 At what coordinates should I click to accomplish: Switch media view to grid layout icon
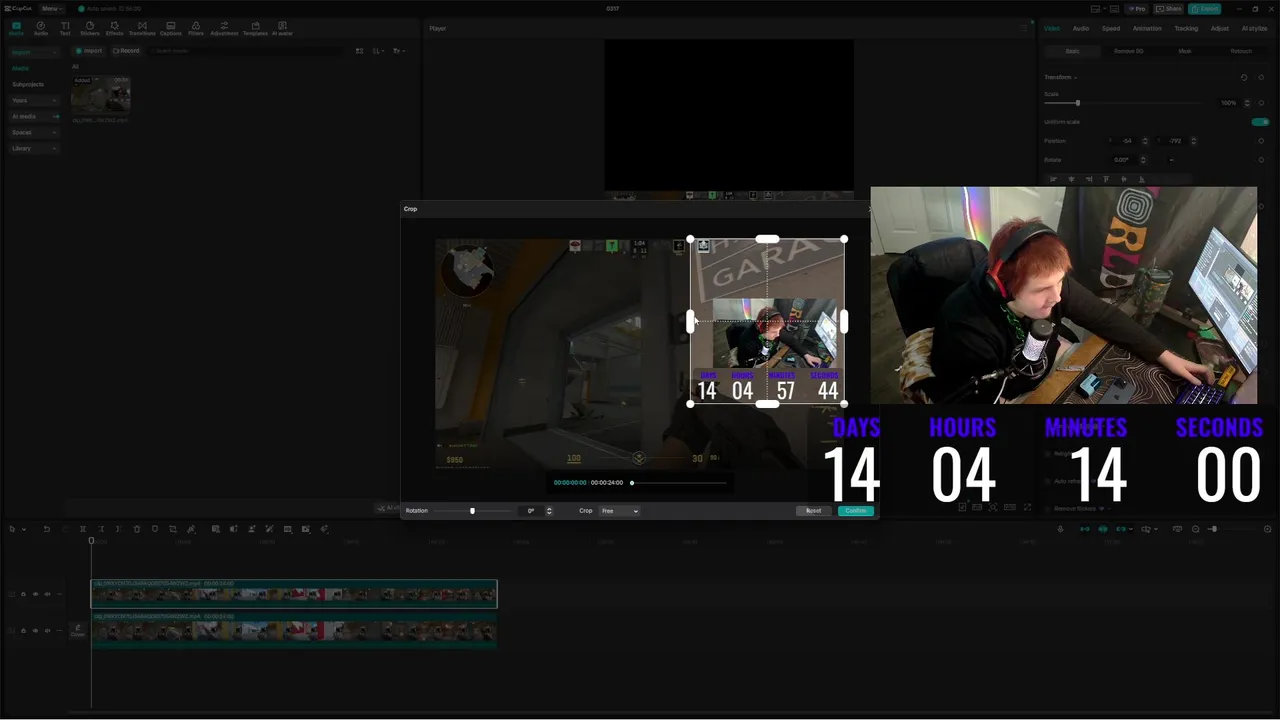coord(360,51)
